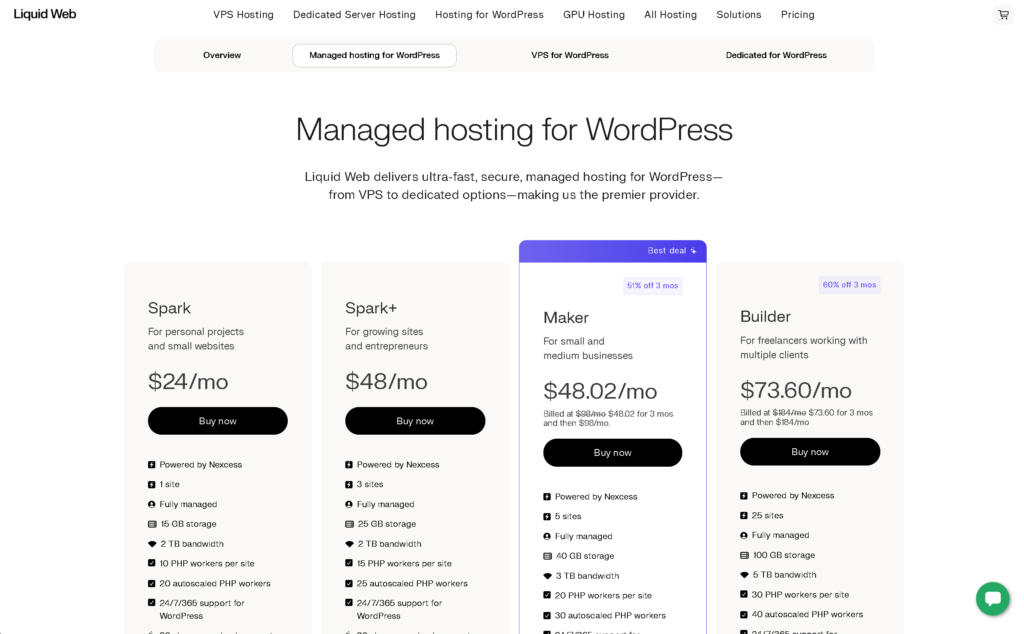Buy now the Spark+ plan

pos(415,421)
